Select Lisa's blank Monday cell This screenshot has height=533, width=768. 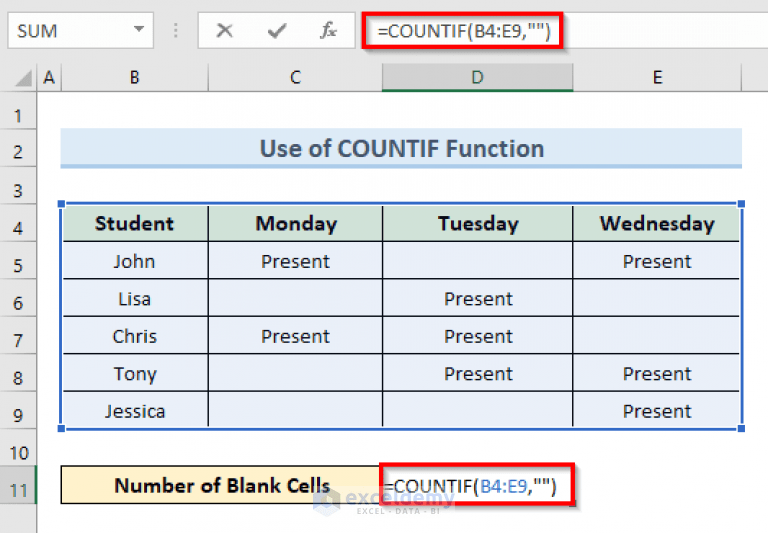(295, 298)
